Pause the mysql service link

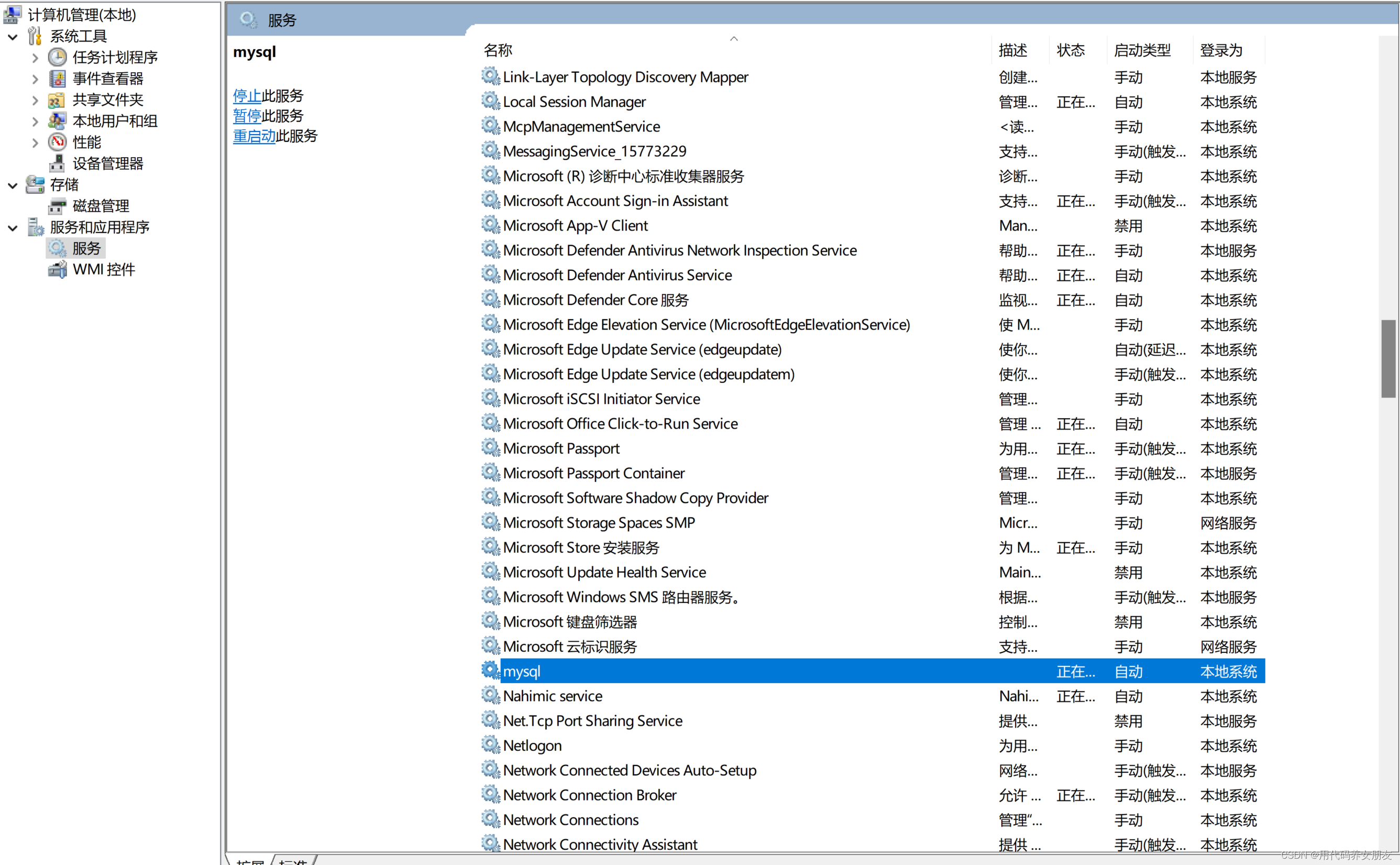click(x=247, y=116)
